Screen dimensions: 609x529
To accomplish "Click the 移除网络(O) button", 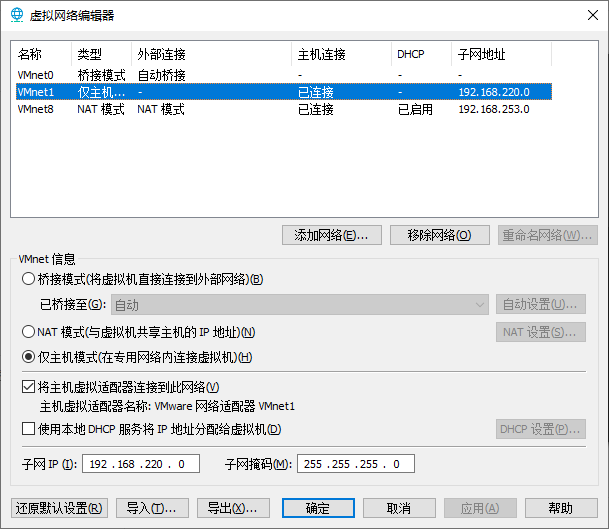I will pyautogui.click(x=440, y=235).
